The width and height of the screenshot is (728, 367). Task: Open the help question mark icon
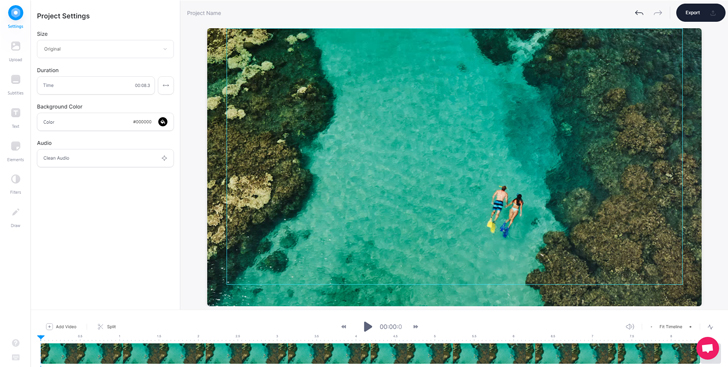click(15, 343)
